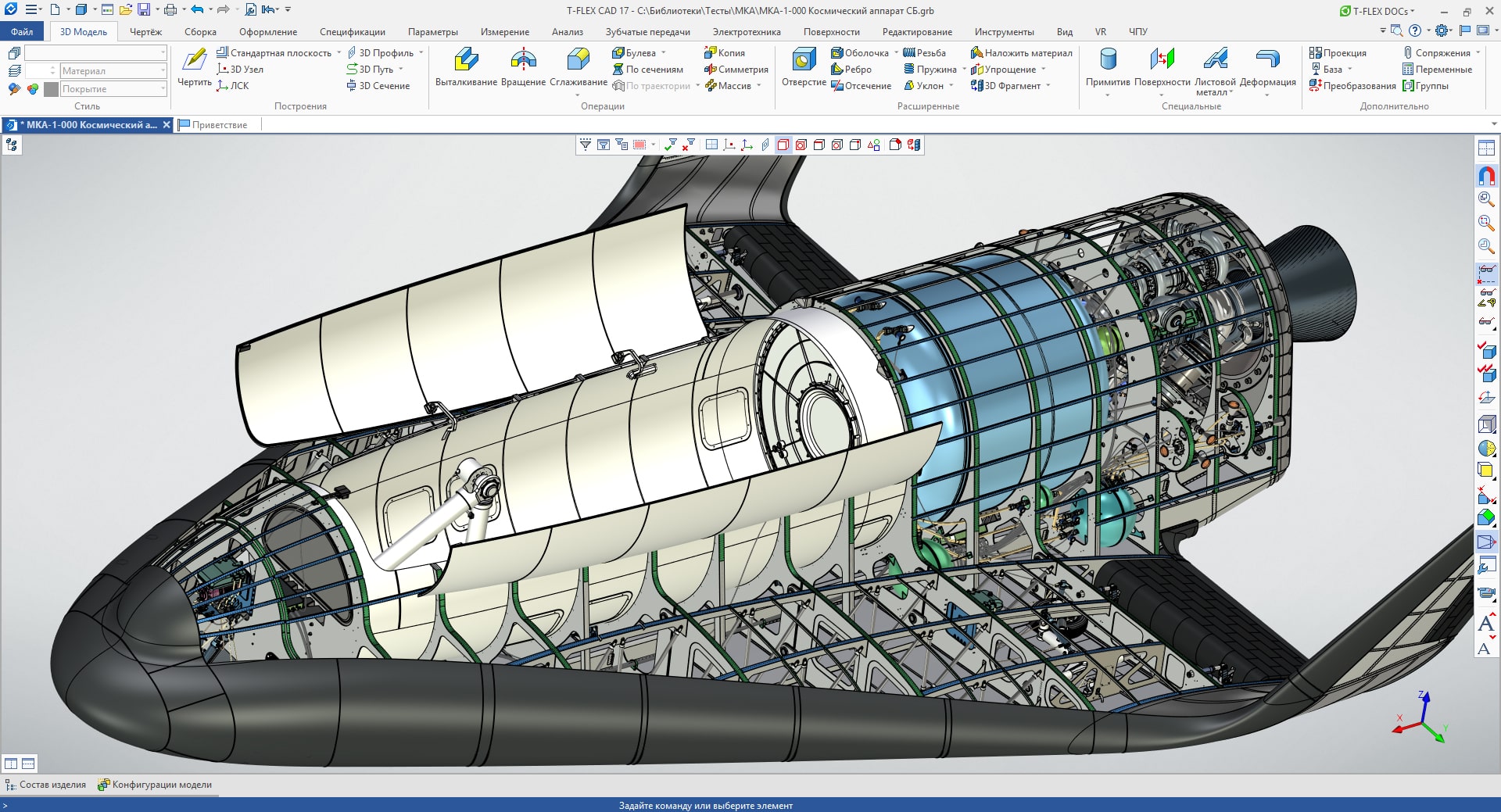Enable all filters with green check

(x=670, y=145)
